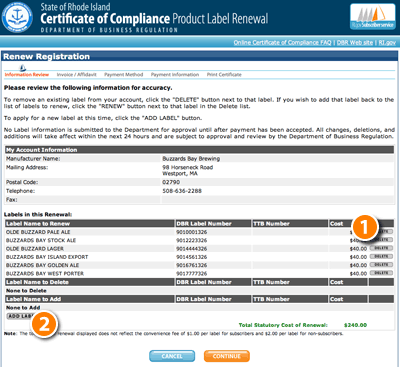Click DBR label number 9014444326
The width and height of the screenshot is (400, 367).
[192, 249]
